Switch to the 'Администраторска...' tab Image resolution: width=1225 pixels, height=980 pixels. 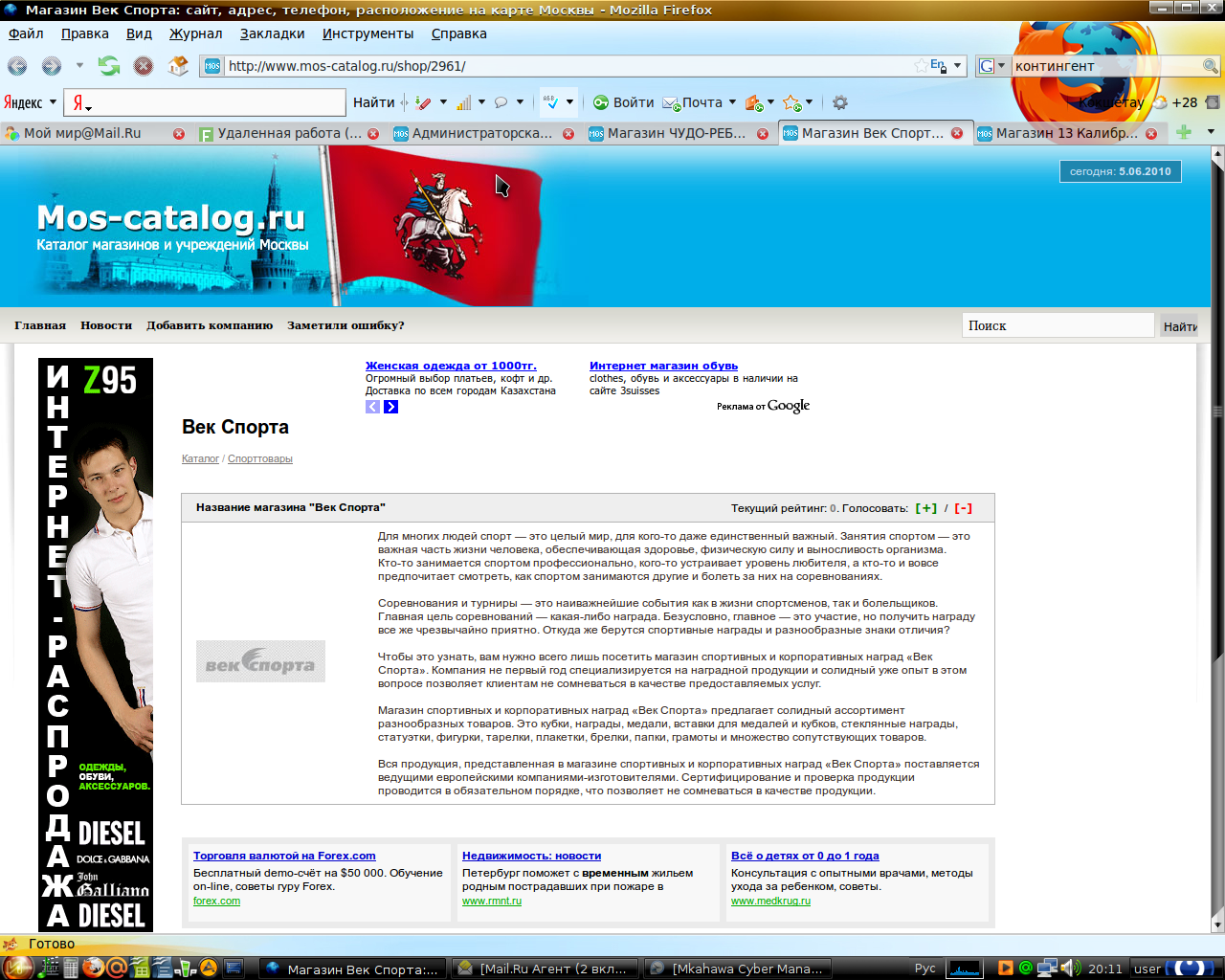(x=483, y=133)
